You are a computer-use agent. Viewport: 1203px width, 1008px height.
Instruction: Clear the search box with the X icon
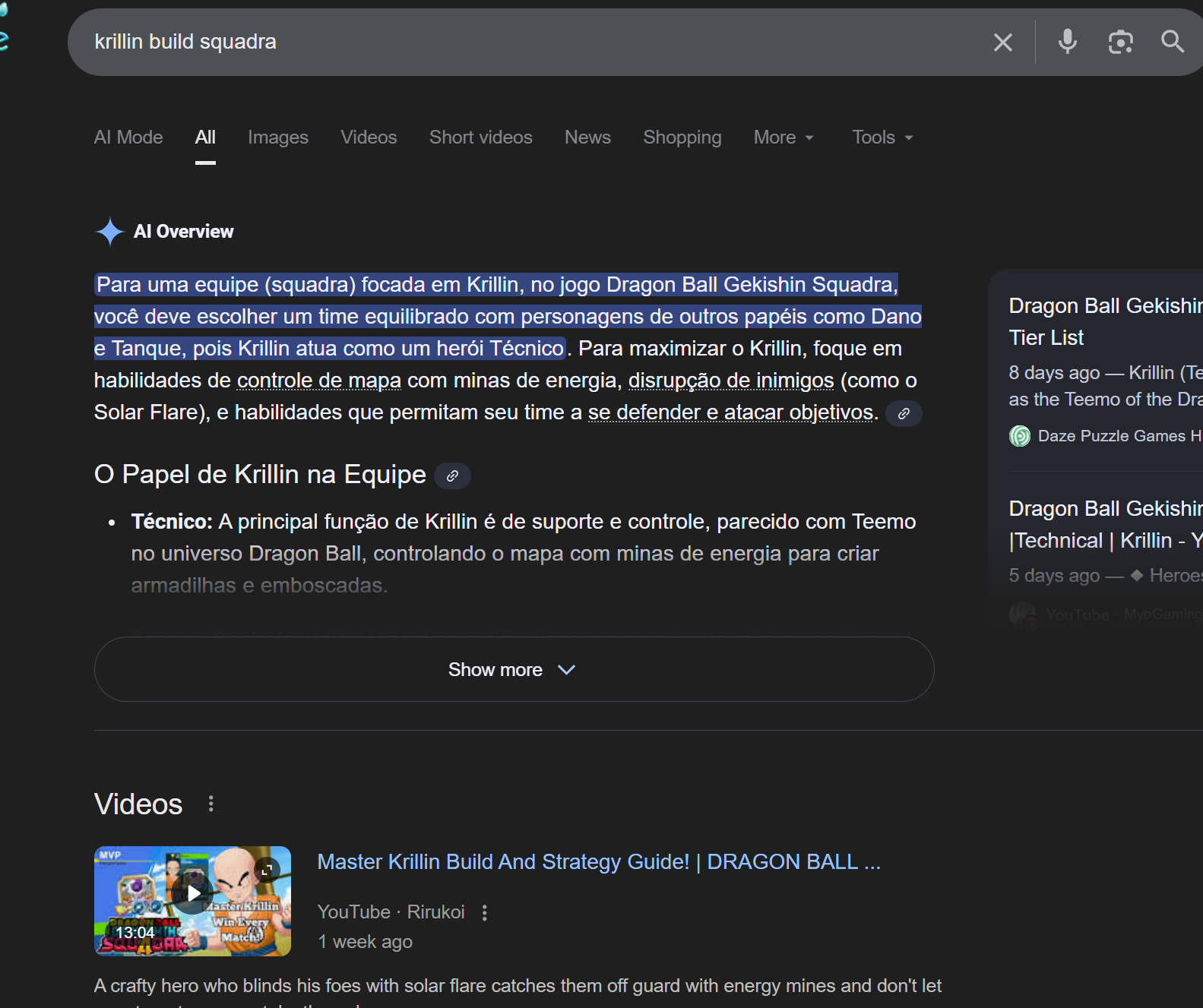(1002, 43)
